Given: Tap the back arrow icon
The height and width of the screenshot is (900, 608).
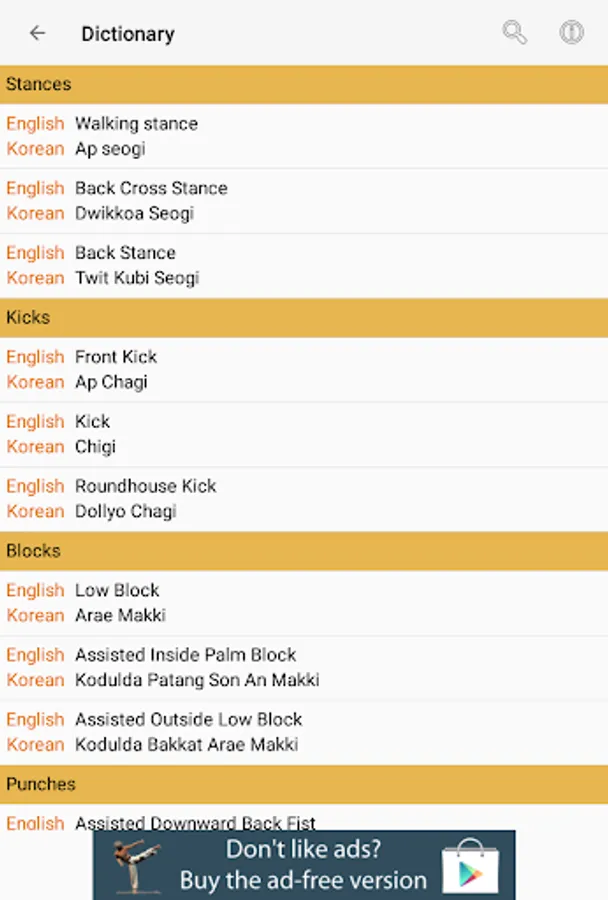Looking at the screenshot, I should [37, 33].
